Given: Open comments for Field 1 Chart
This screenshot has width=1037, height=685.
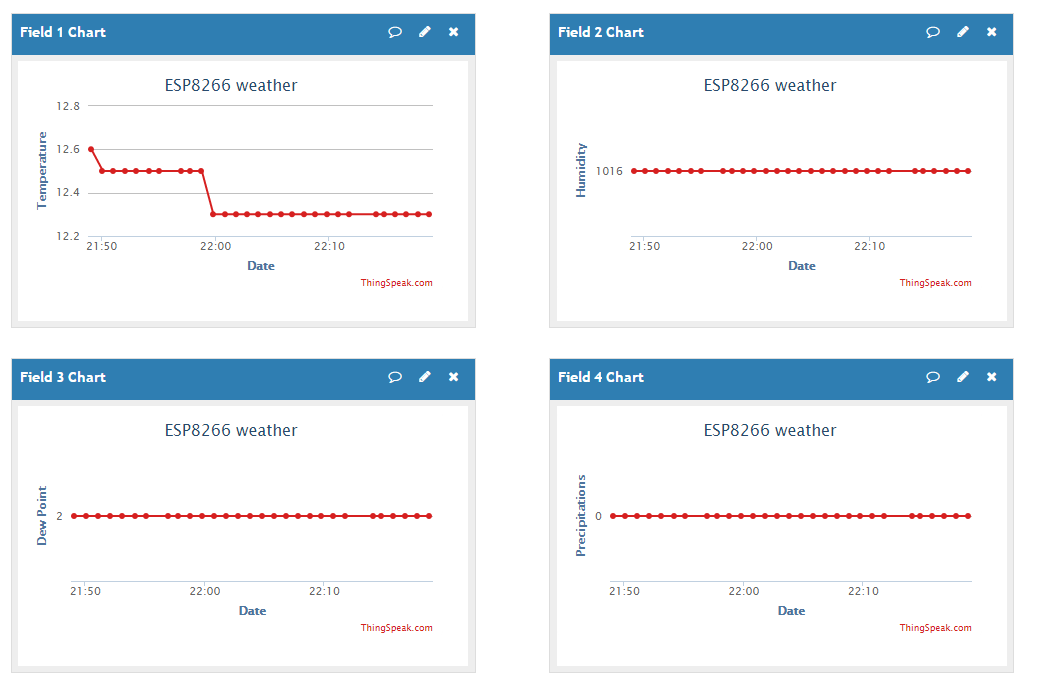Looking at the screenshot, I should pyautogui.click(x=395, y=32).
